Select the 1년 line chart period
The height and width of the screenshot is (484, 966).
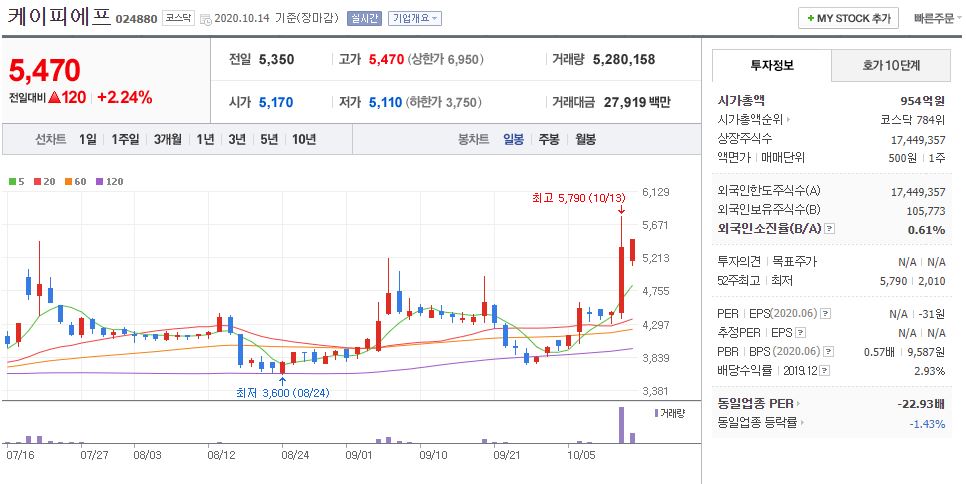(205, 139)
